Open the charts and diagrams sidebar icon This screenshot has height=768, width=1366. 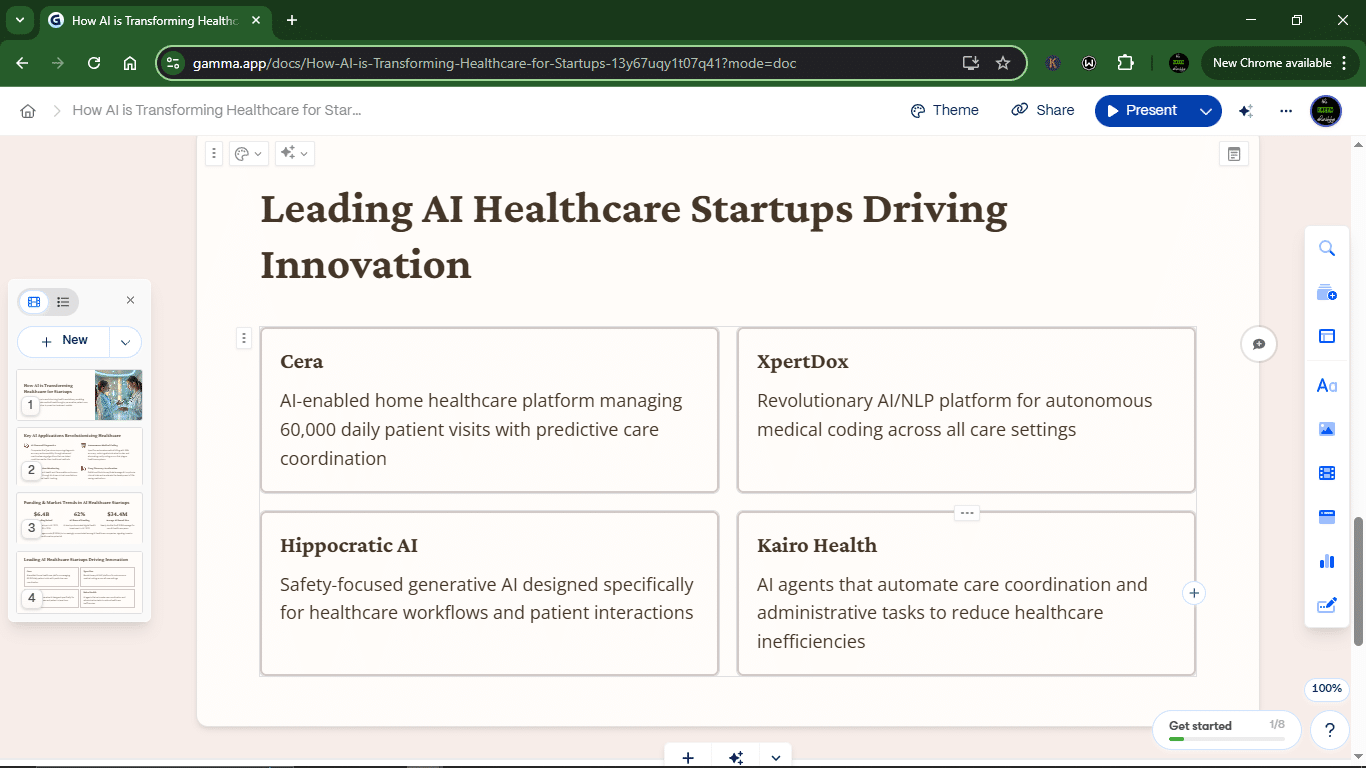tap(1327, 561)
